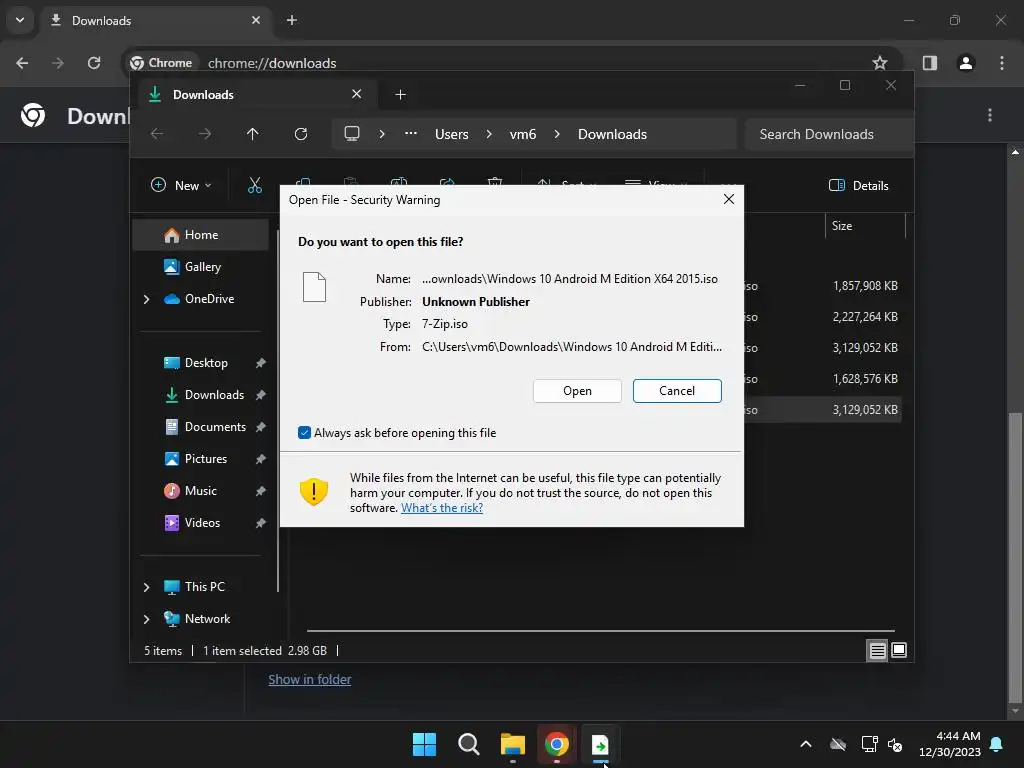This screenshot has width=1024, height=768.
Task: Reload the Chrome downloads page
Action: coord(94,63)
